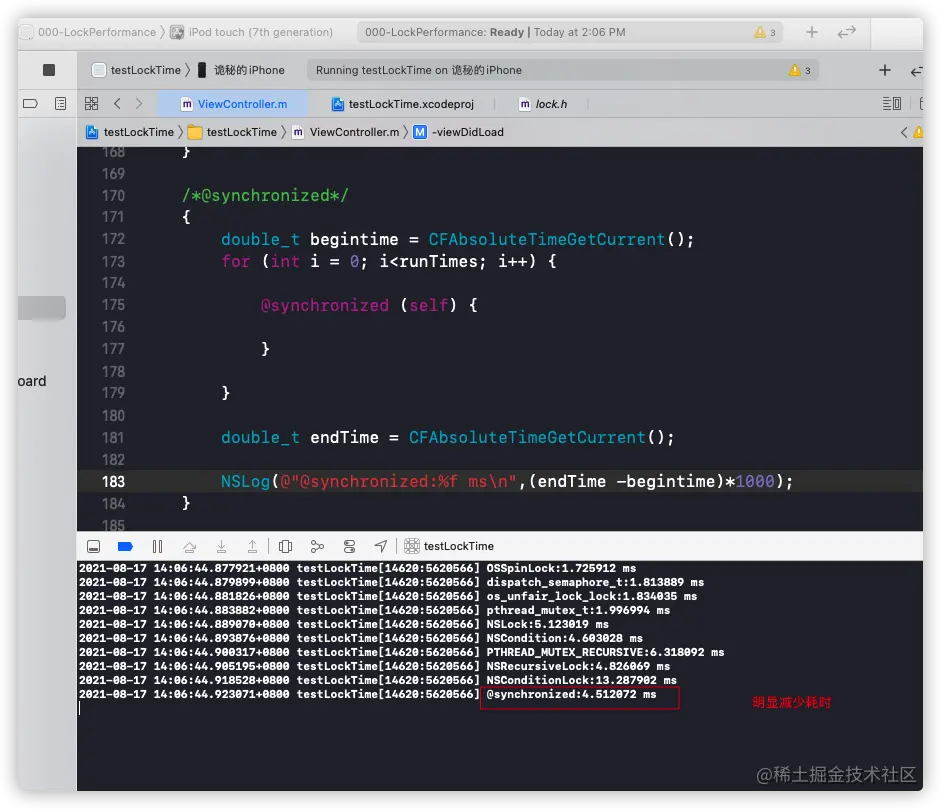Screen dimensions: 941x809
Task: Switch to the testLockTime.xcodeproj tab
Action: click(403, 104)
